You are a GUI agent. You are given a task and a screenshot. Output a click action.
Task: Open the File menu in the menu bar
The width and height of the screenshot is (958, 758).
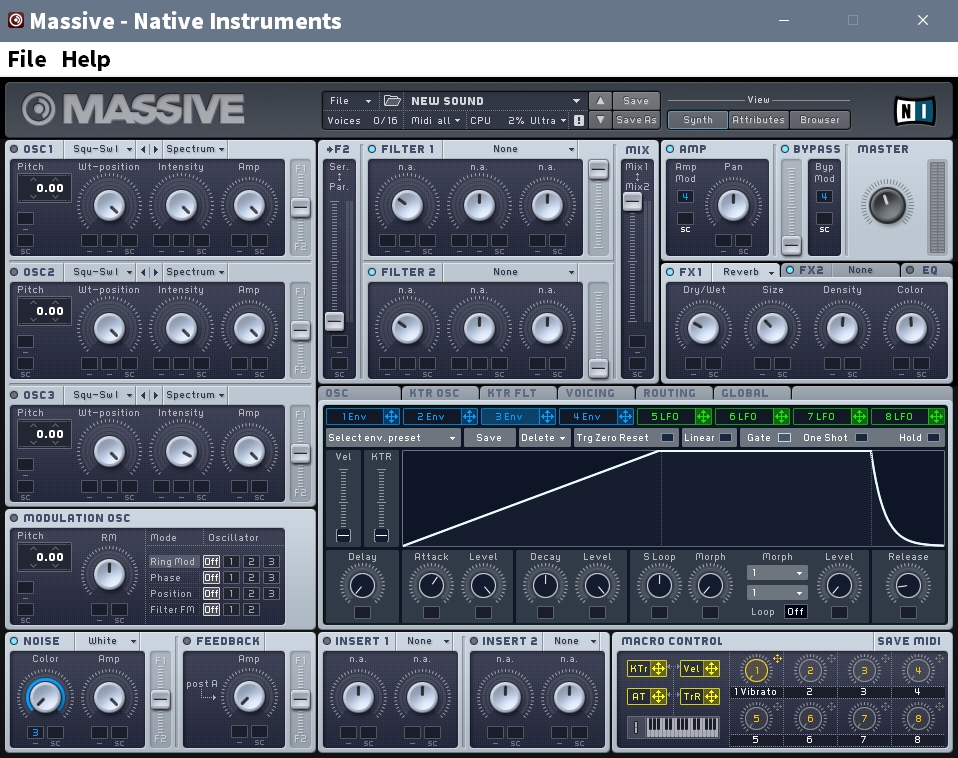tap(27, 59)
